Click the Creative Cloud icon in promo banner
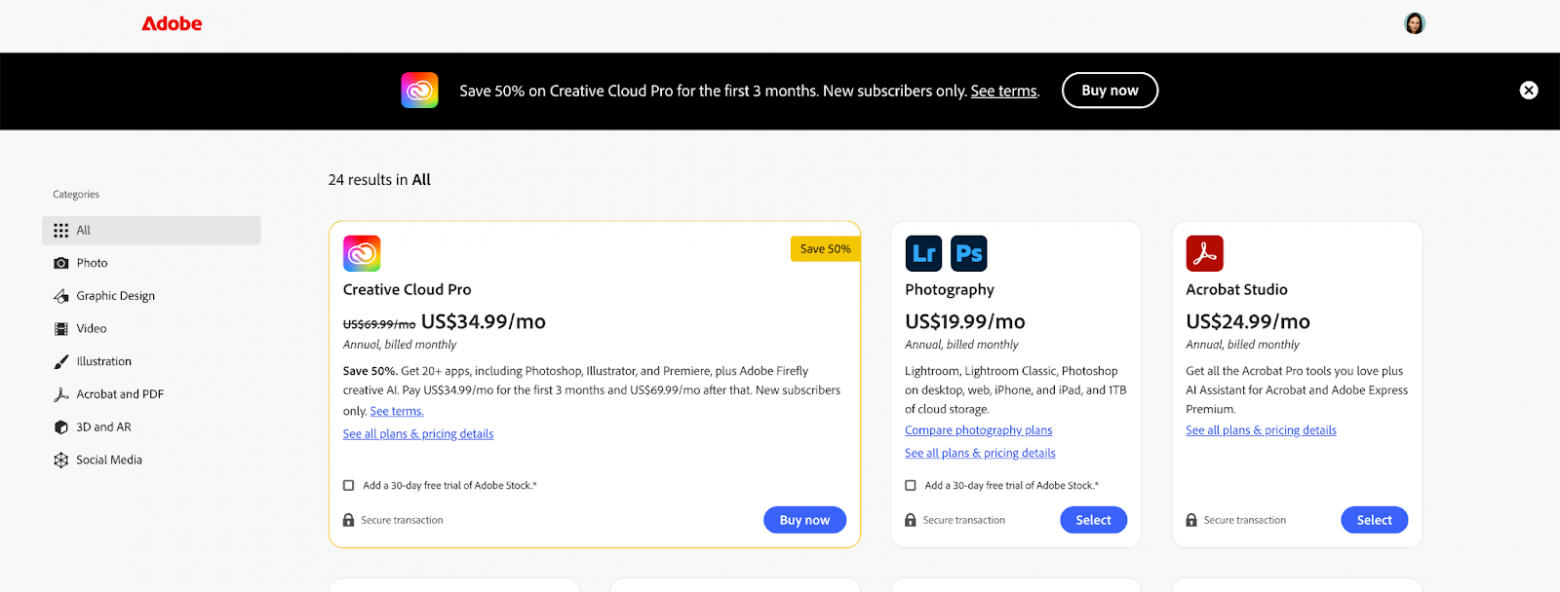Image resolution: width=1560 pixels, height=592 pixels. click(419, 90)
